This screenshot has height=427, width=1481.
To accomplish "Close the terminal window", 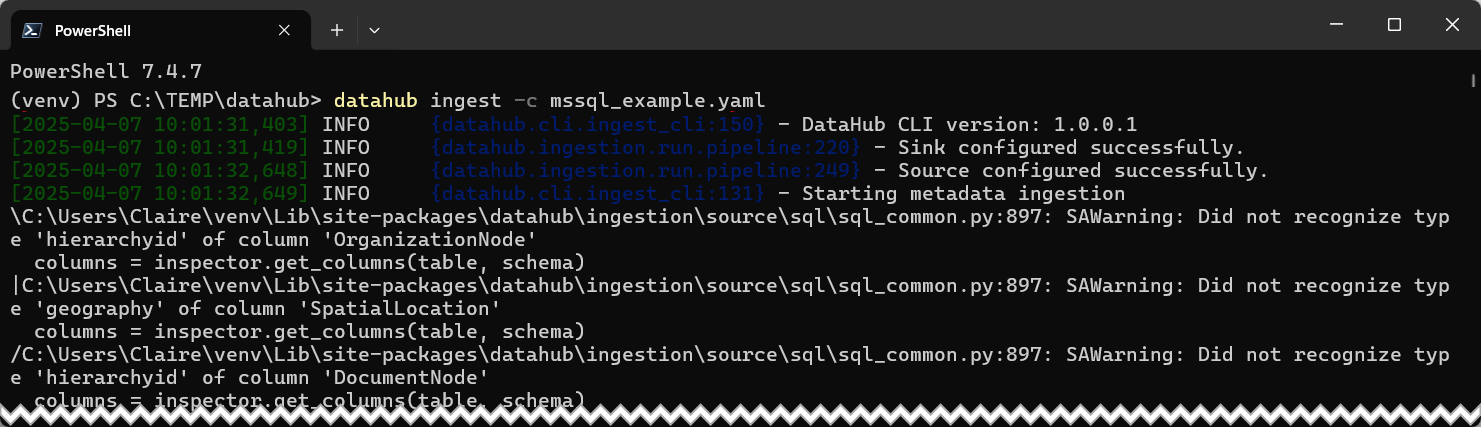I will [x=1449, y=24].
